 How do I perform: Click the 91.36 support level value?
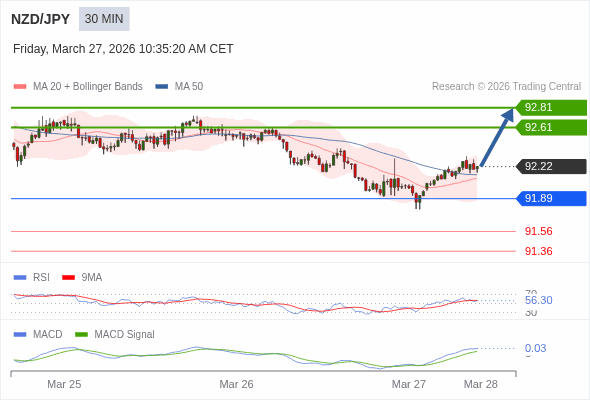(539, 251)
